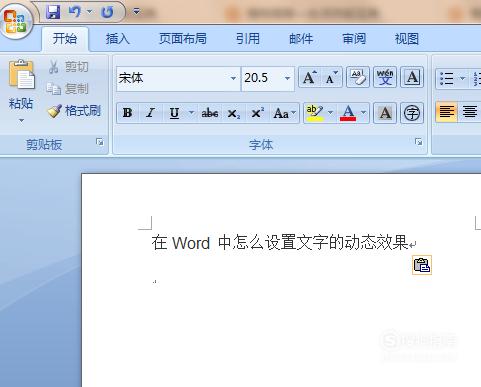The width and height of the screenshot is (481, 387).
Task: Click the 粘贴 paste clipboard icon
Action: tap(21, 74)
